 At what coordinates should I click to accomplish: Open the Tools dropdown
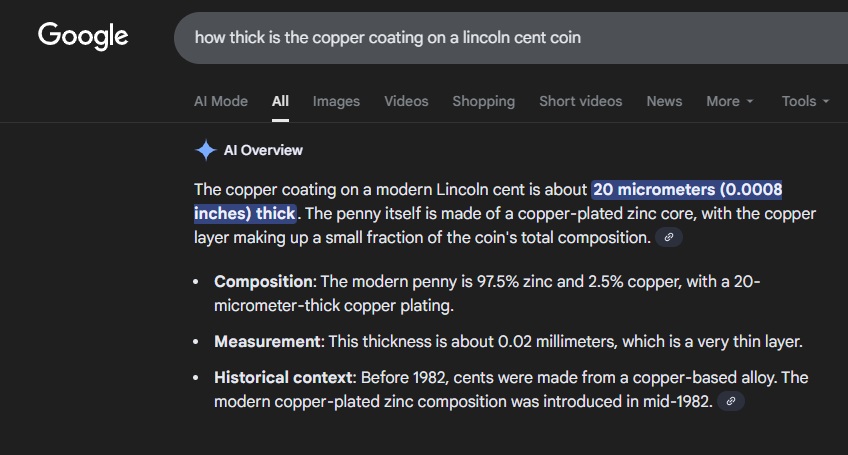[x=805, y=101]
